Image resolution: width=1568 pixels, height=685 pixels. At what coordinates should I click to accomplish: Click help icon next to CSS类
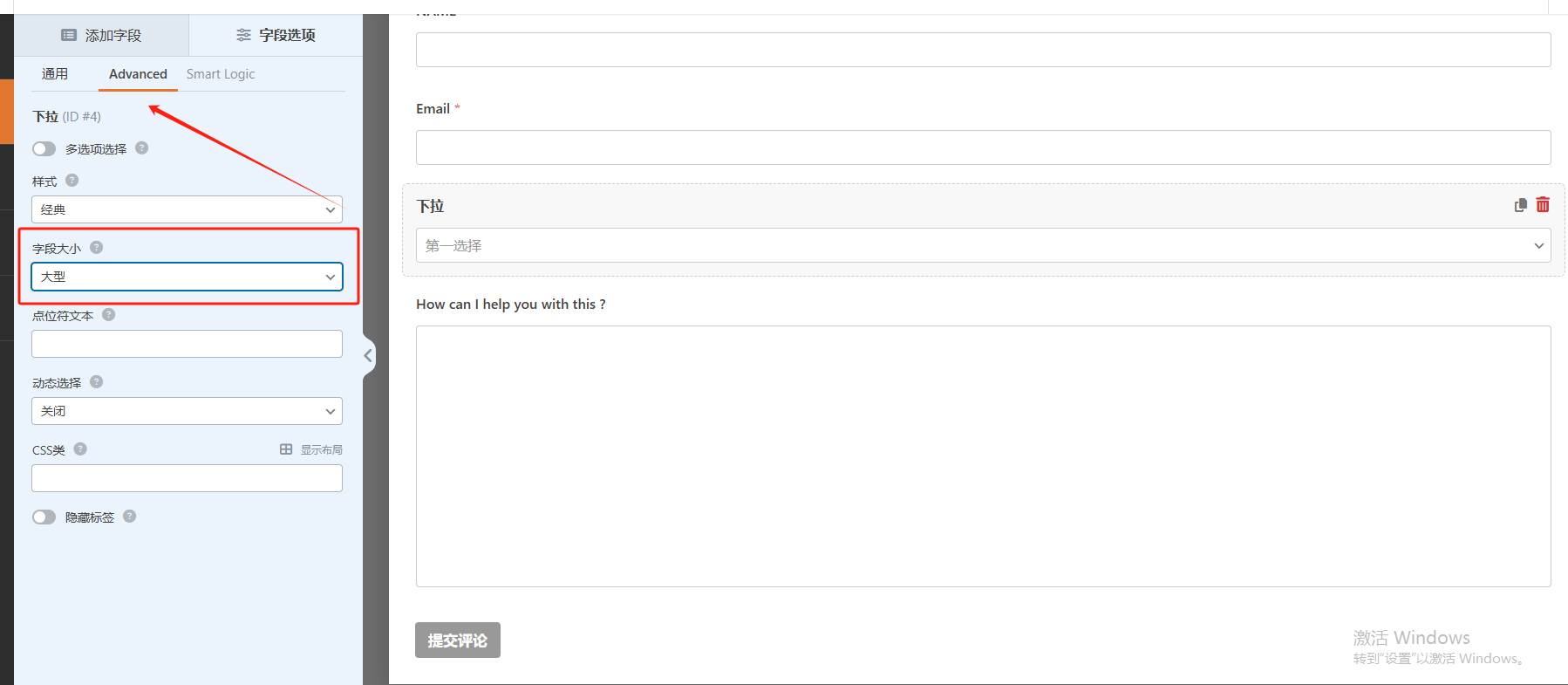[x=80, y=449]
